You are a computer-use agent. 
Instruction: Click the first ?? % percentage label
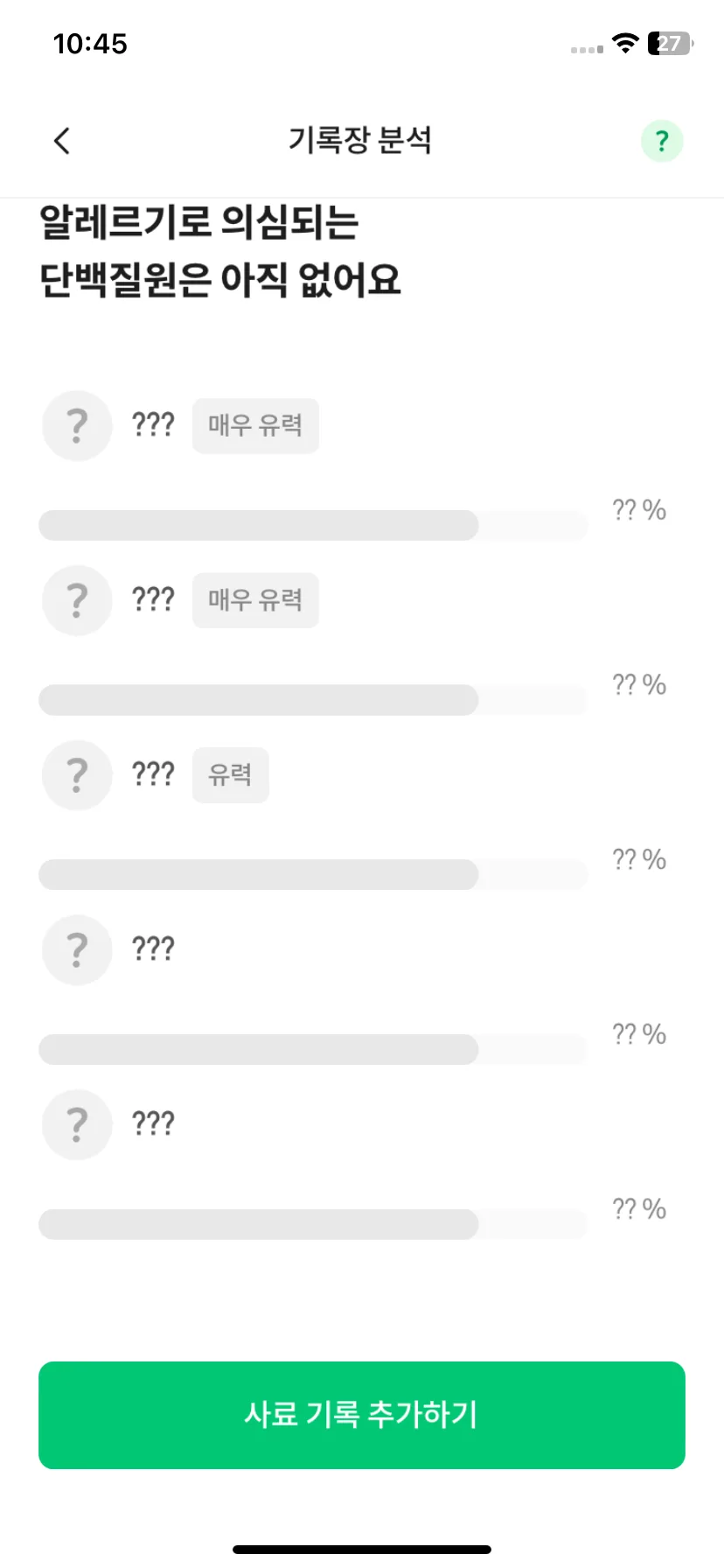coord(639,510)
